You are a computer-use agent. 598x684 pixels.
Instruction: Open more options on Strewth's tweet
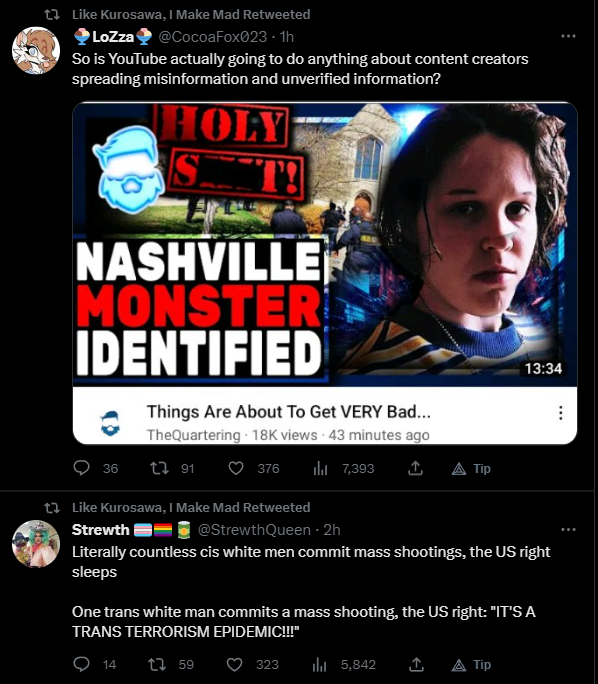[568, 530]
